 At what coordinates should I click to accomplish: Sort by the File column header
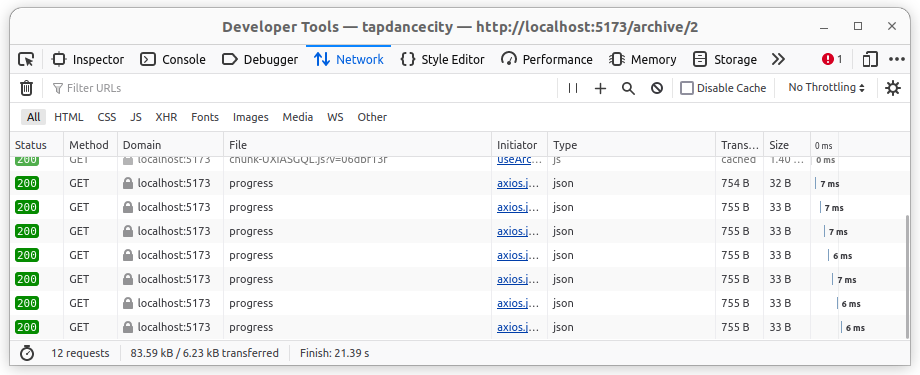point(357,145)
